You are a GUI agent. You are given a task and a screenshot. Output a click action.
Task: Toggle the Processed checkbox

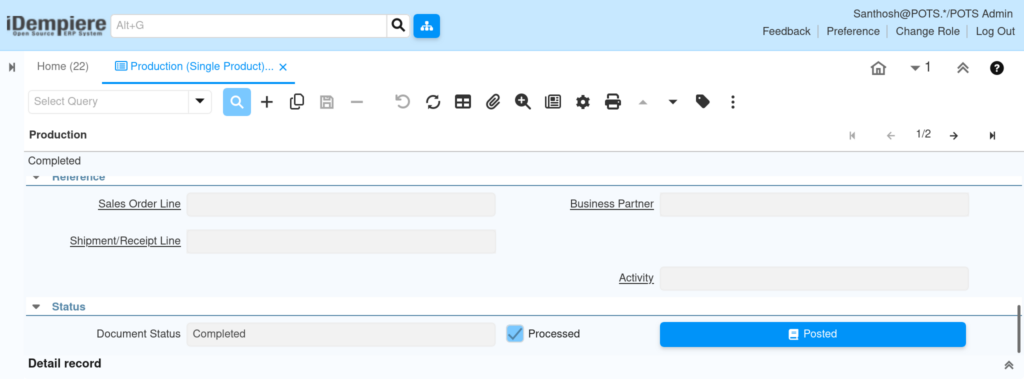click(x=515, y=334)
